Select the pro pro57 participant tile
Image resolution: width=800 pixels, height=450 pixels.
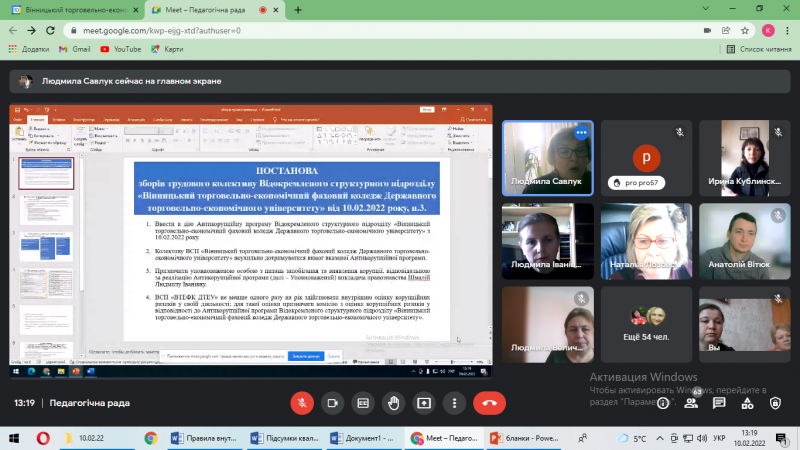tap(646, 158)
